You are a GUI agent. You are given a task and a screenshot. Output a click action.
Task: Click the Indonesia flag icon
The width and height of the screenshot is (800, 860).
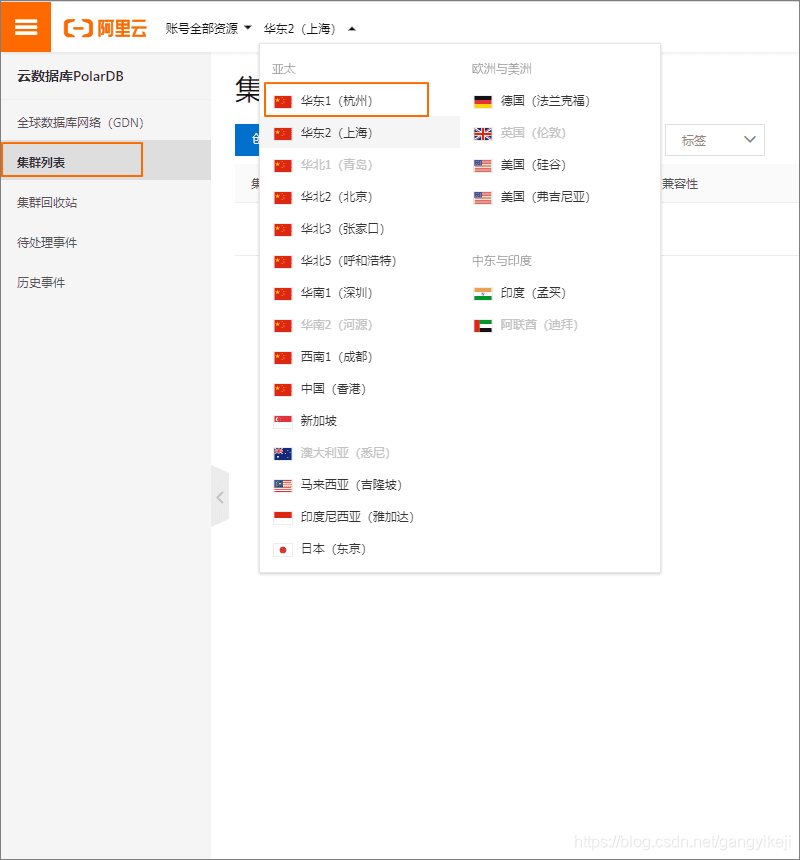[283, 517]
